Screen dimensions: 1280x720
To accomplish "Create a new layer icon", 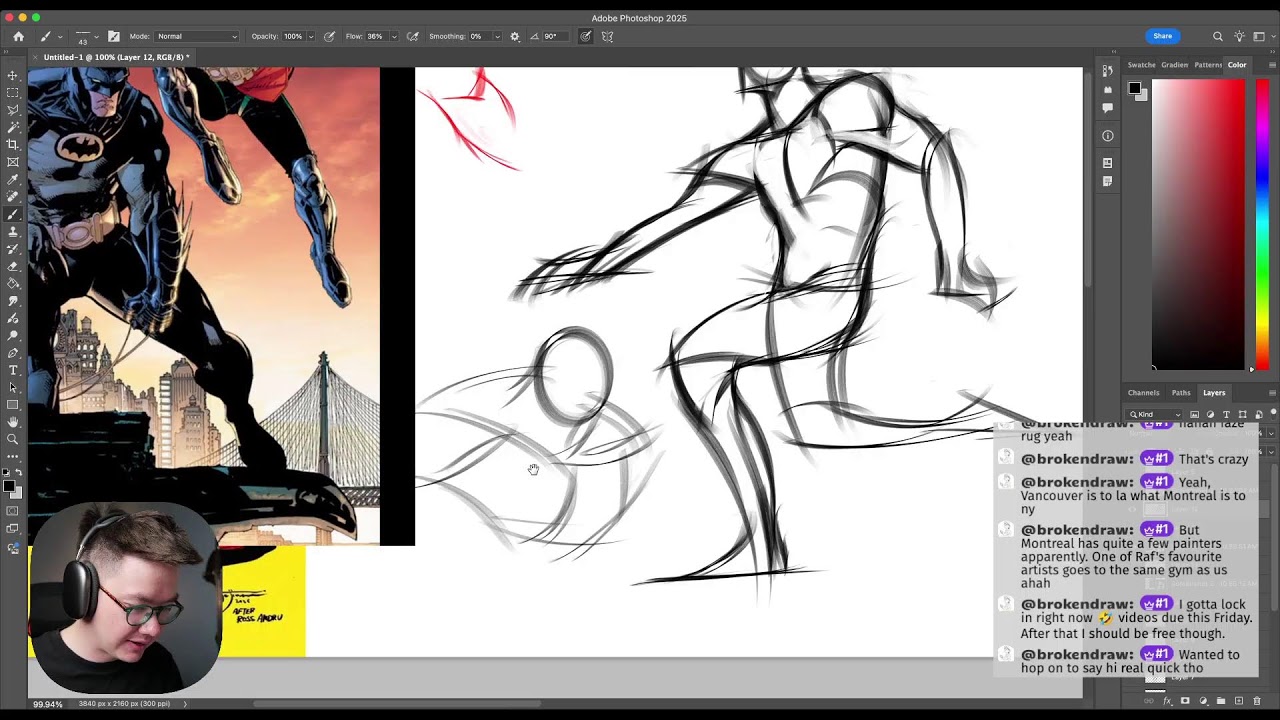I will coord(1239,701).
